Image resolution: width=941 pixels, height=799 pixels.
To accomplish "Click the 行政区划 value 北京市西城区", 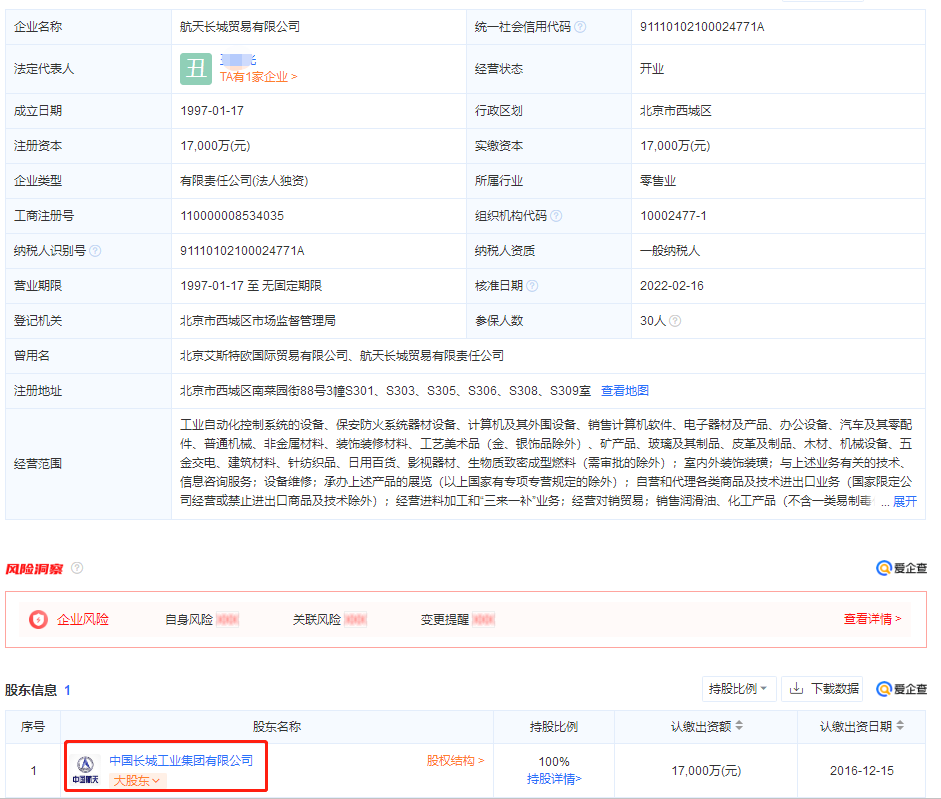I will pos(676,111).
